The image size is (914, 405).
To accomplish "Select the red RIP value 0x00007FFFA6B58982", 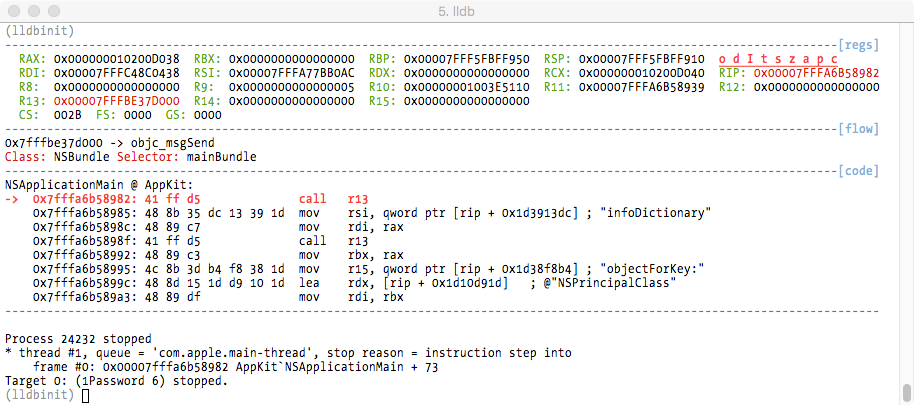I will click(816, 73).
